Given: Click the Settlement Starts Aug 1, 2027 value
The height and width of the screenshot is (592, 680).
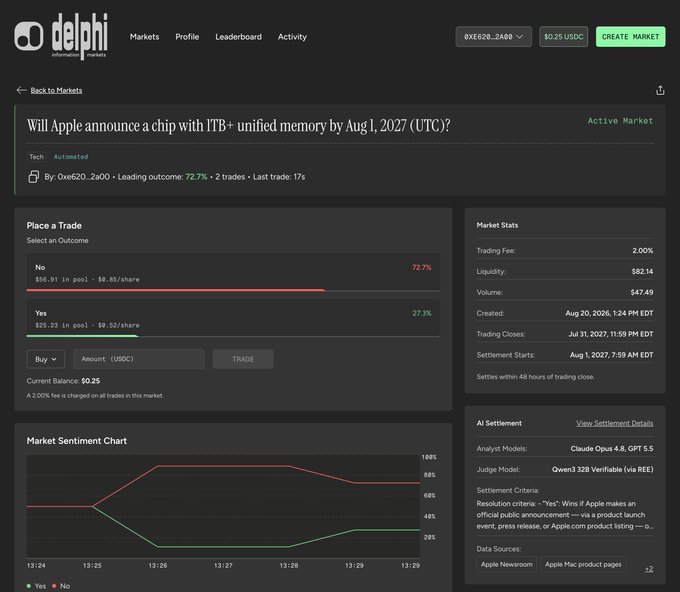Looking at the screenshot, I should click(611, 355).
